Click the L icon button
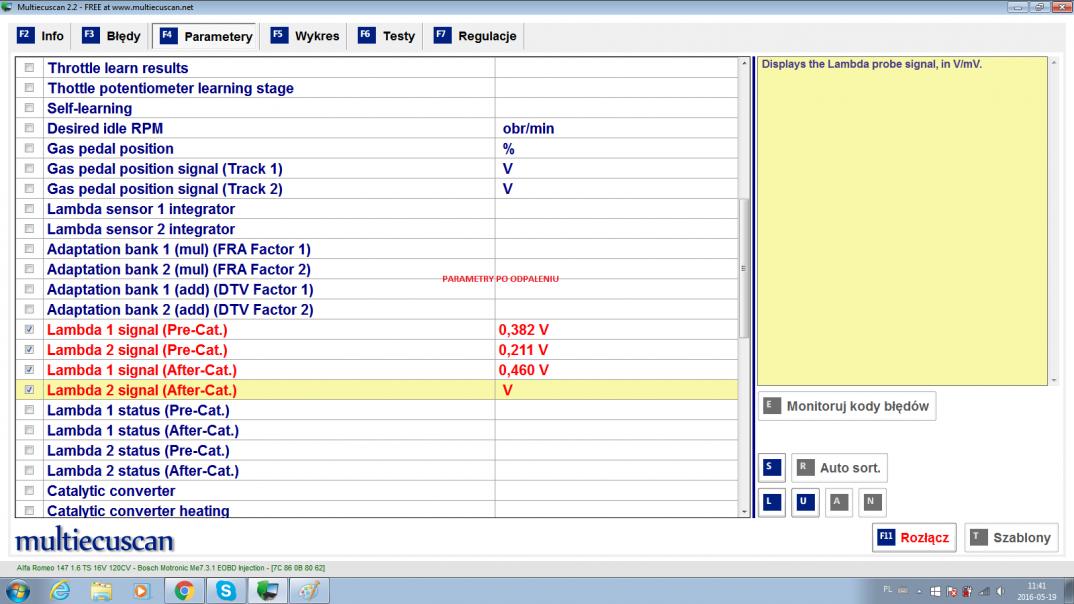 (771, 502)
